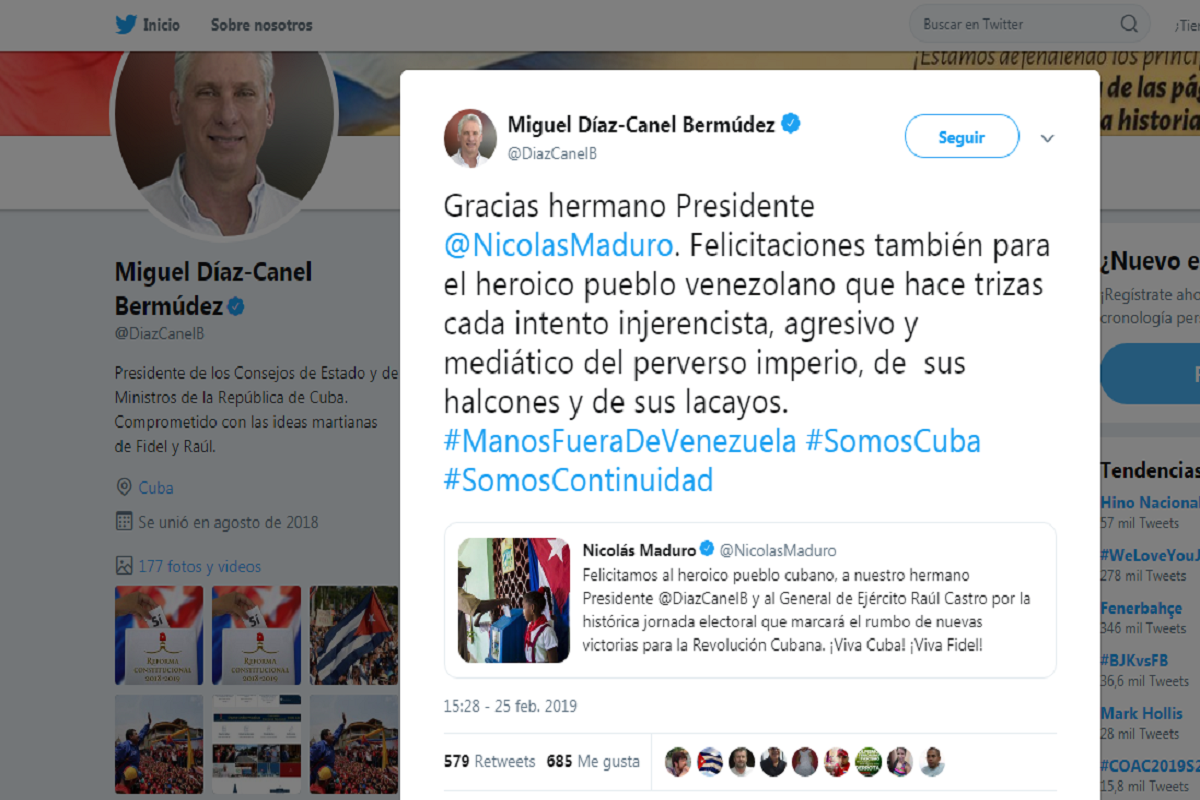Click Nicolás Maduro's verified badge in quoted tweet
Screen dimensions: 1200x800
[x=707, y=550]
